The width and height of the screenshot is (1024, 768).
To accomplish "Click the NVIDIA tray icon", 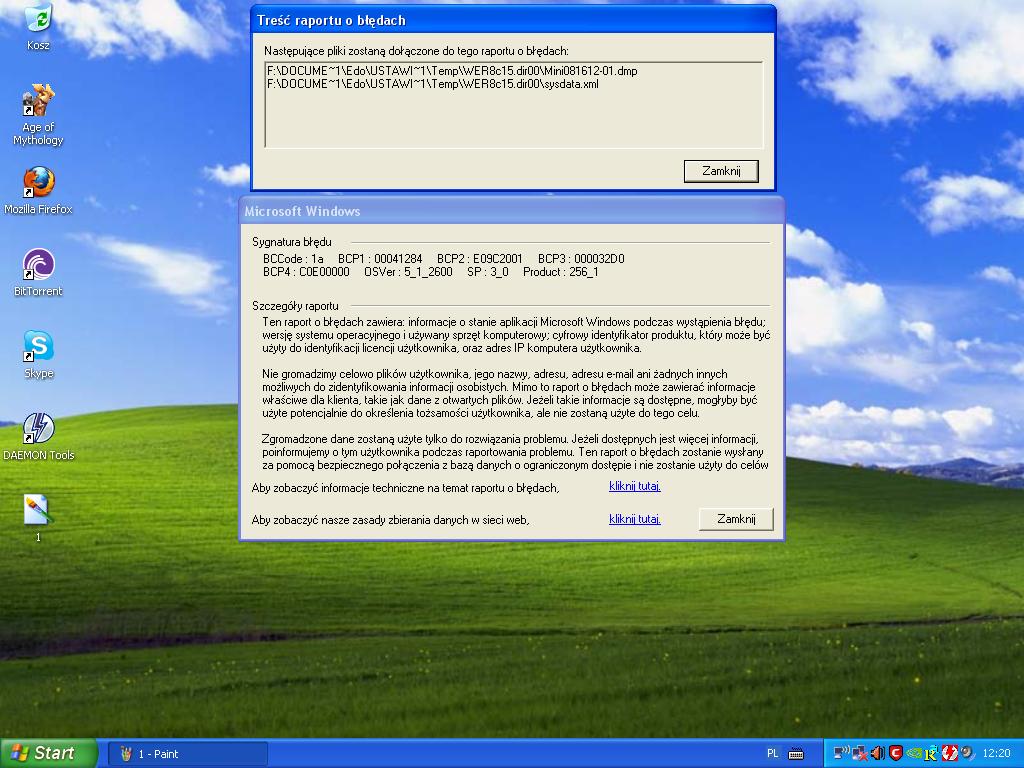I will 914,753.
